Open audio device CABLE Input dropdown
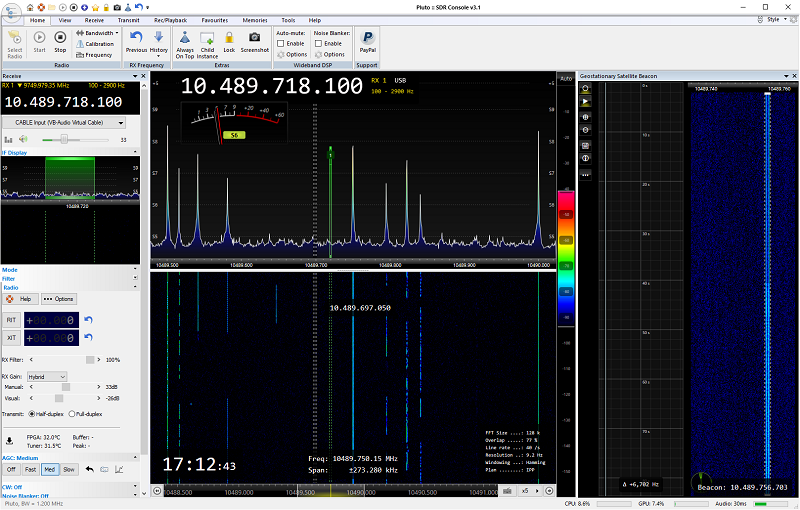The width and height of the screenshot is (800, 510). click(64, 122)
